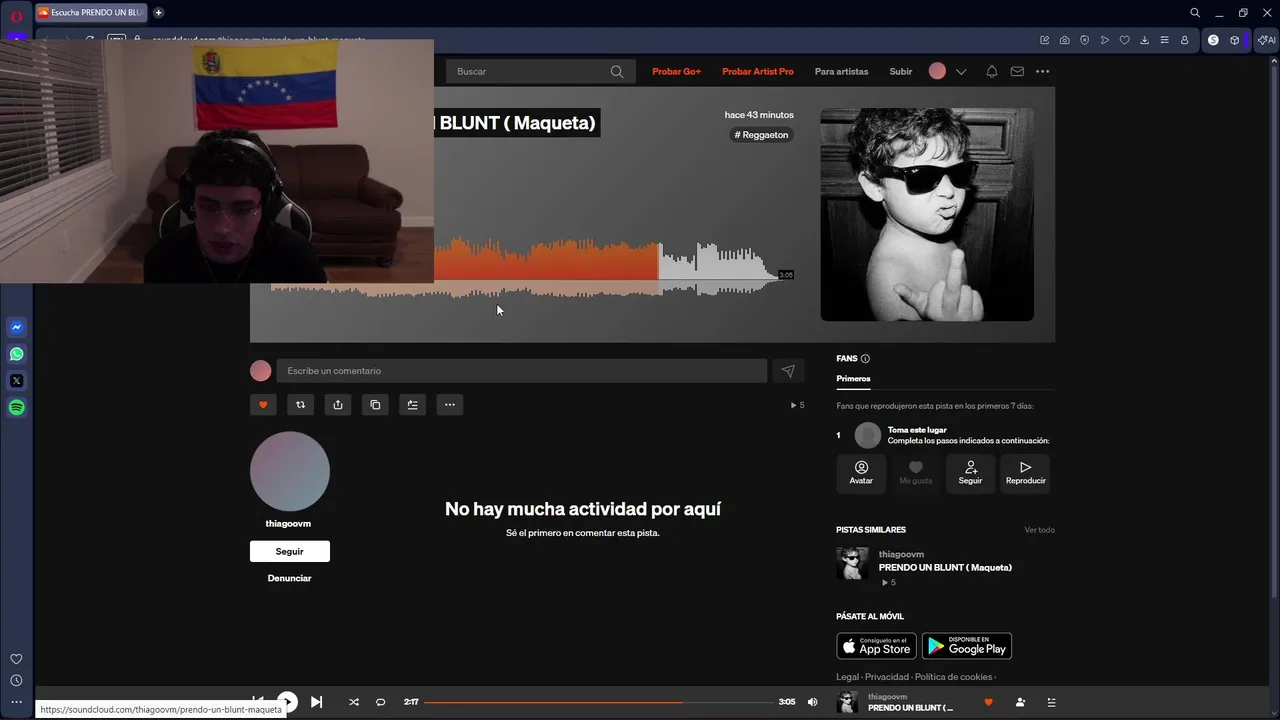This screenshot has width=1280, height=720.
Task: Seek on the player bar progress line
Action: point(597,702)
